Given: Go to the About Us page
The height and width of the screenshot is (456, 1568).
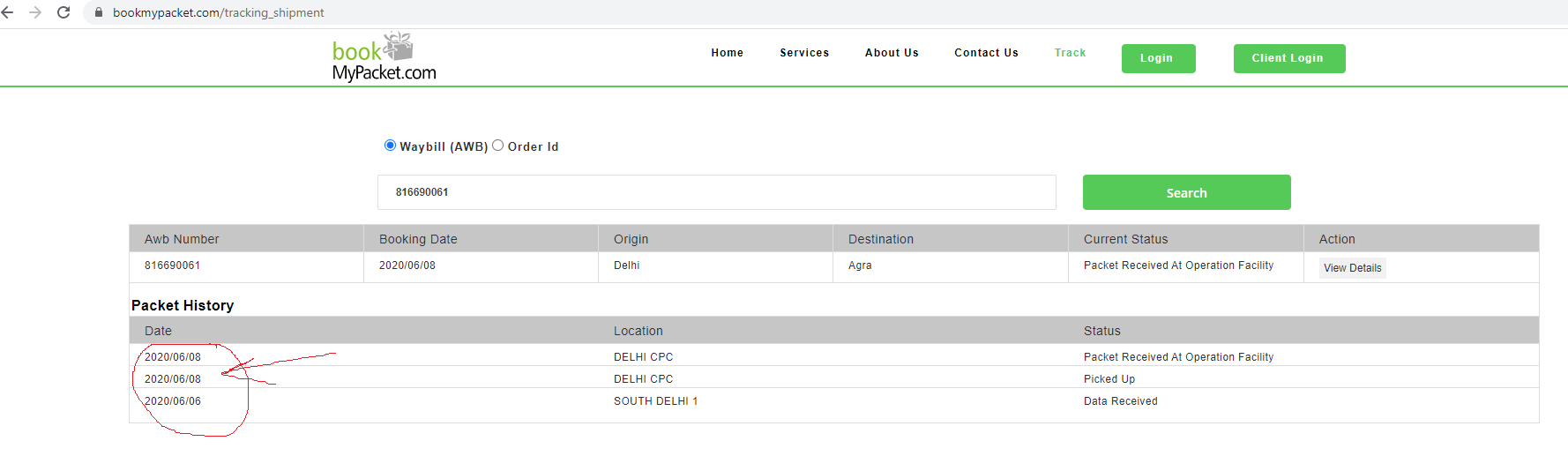Looking at the screenshot, I should pos(892,53).
